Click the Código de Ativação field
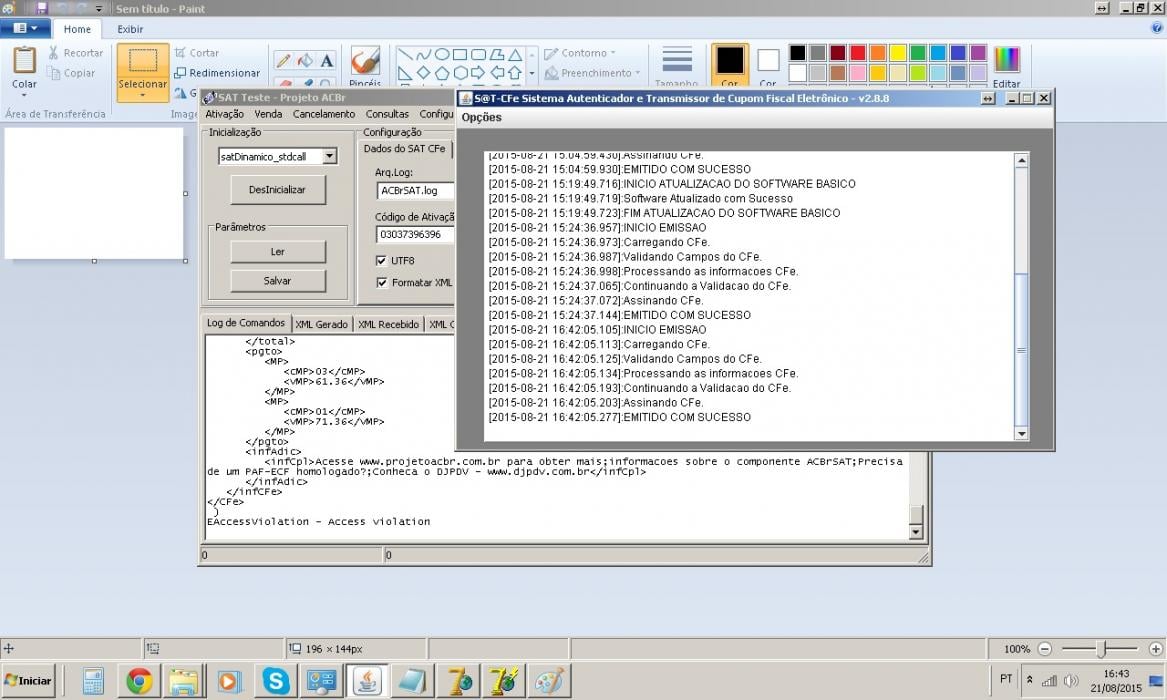 415,234
